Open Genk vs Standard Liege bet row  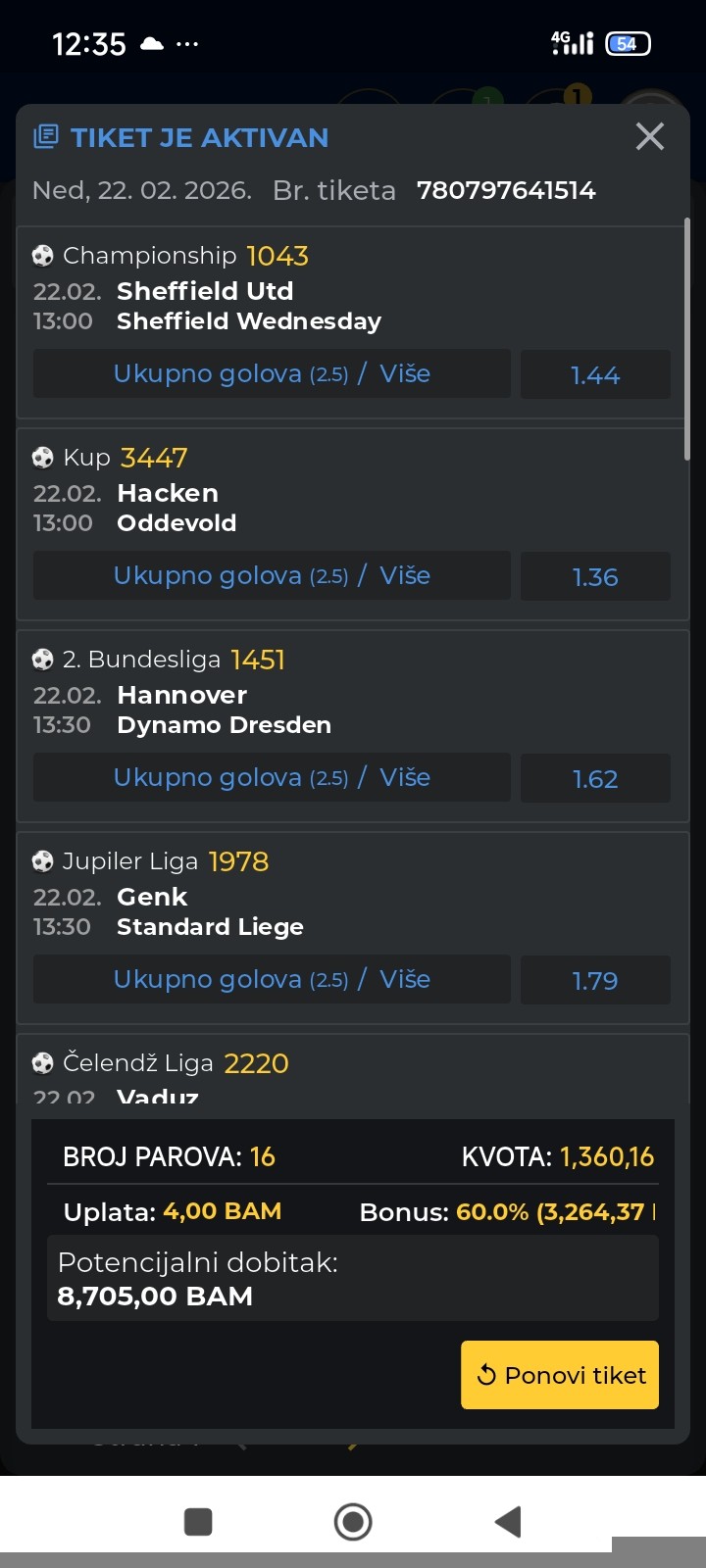tap(272, 980)
